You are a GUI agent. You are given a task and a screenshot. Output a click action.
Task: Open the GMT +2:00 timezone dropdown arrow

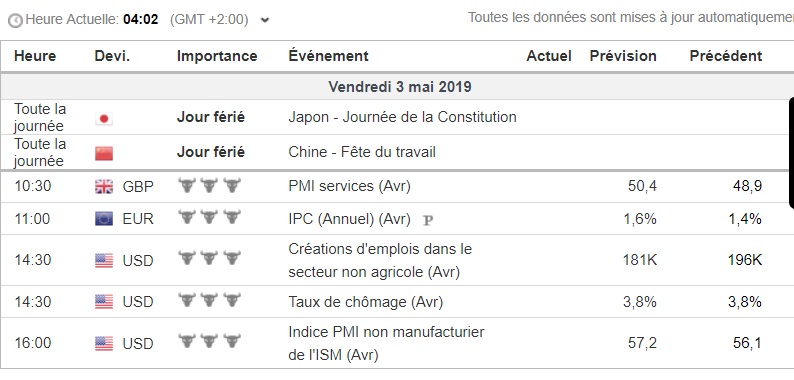click(x=265, y=21)
